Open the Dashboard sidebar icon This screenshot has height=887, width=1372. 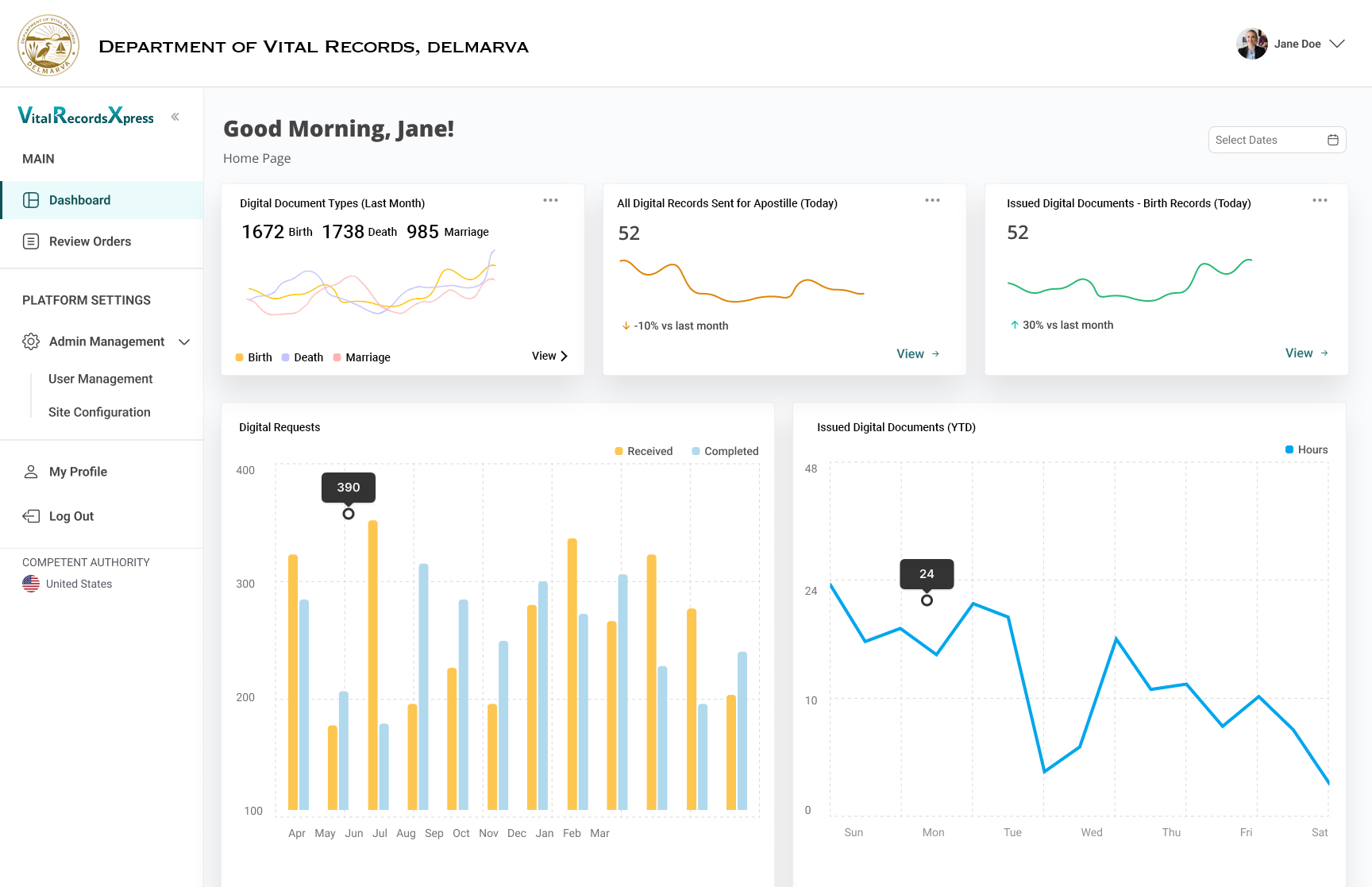coord(30,199)
